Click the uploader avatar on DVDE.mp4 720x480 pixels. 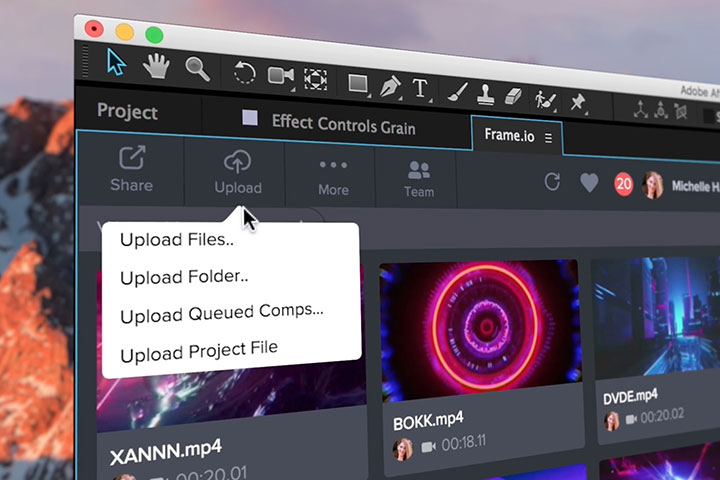pos(611,420)
